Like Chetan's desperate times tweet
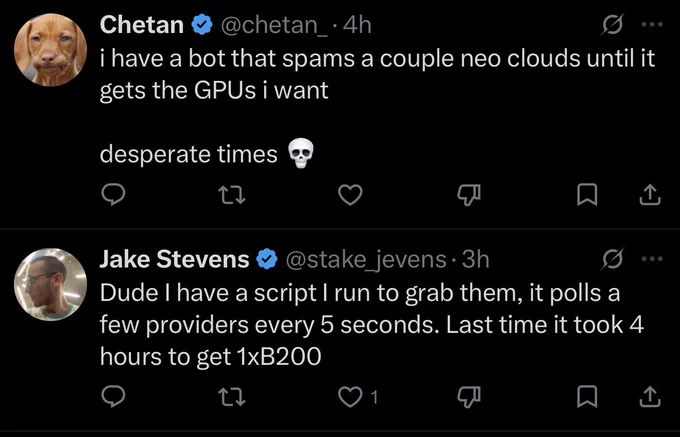 coord(350,195)
